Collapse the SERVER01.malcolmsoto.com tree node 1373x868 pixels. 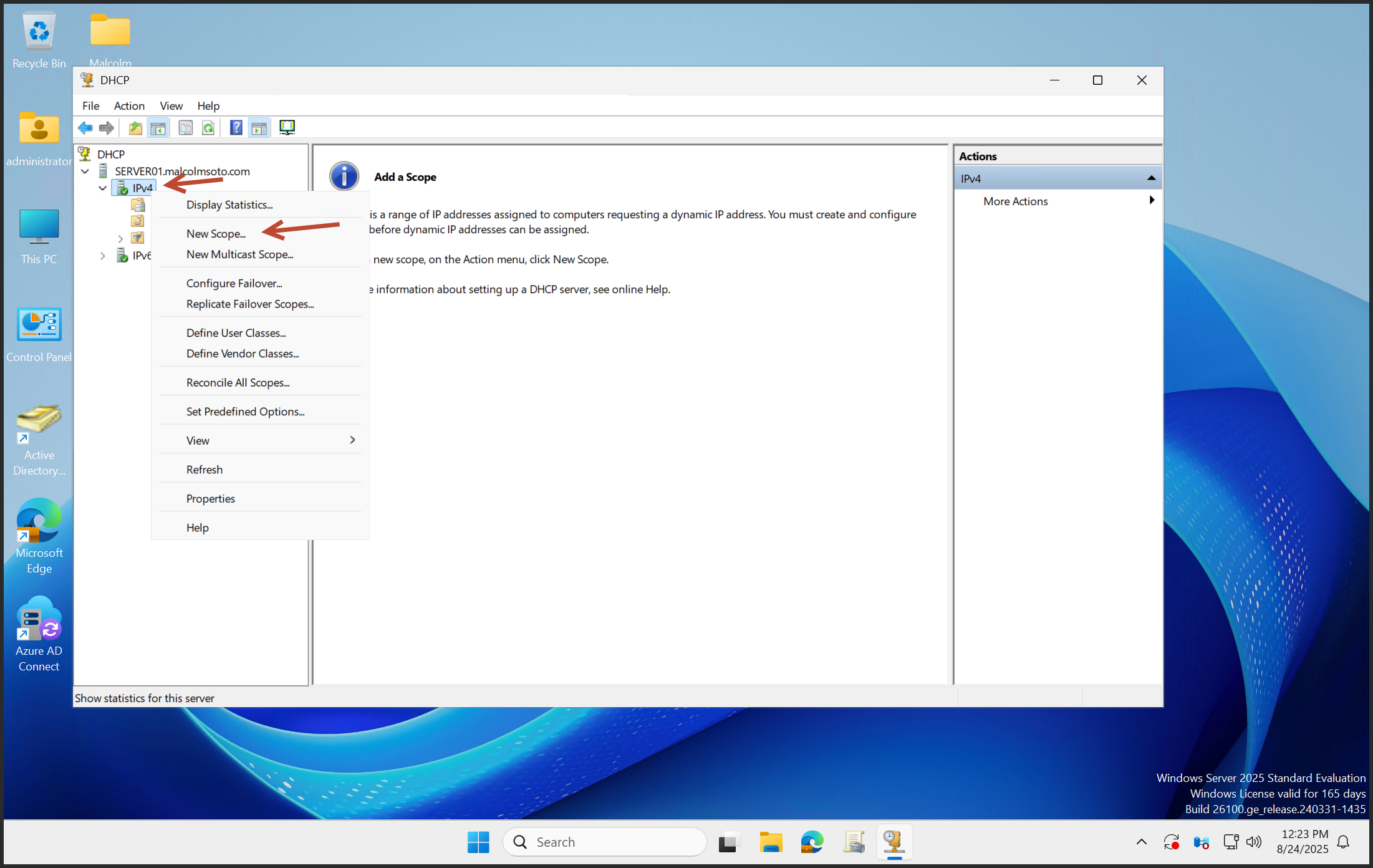pos(85,171)
